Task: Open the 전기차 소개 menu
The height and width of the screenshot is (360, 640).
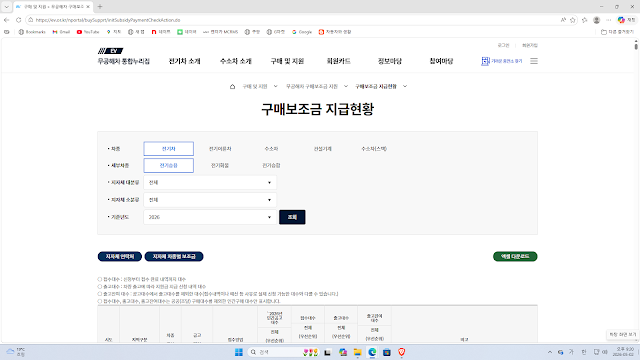Action: [184, 61]
